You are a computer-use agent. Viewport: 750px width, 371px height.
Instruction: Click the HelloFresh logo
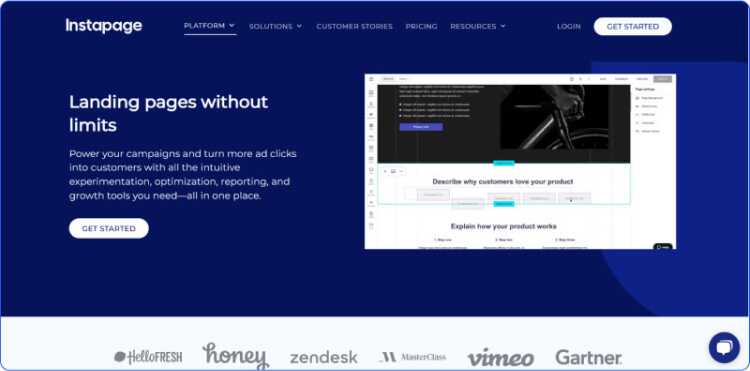click(148, 357)
